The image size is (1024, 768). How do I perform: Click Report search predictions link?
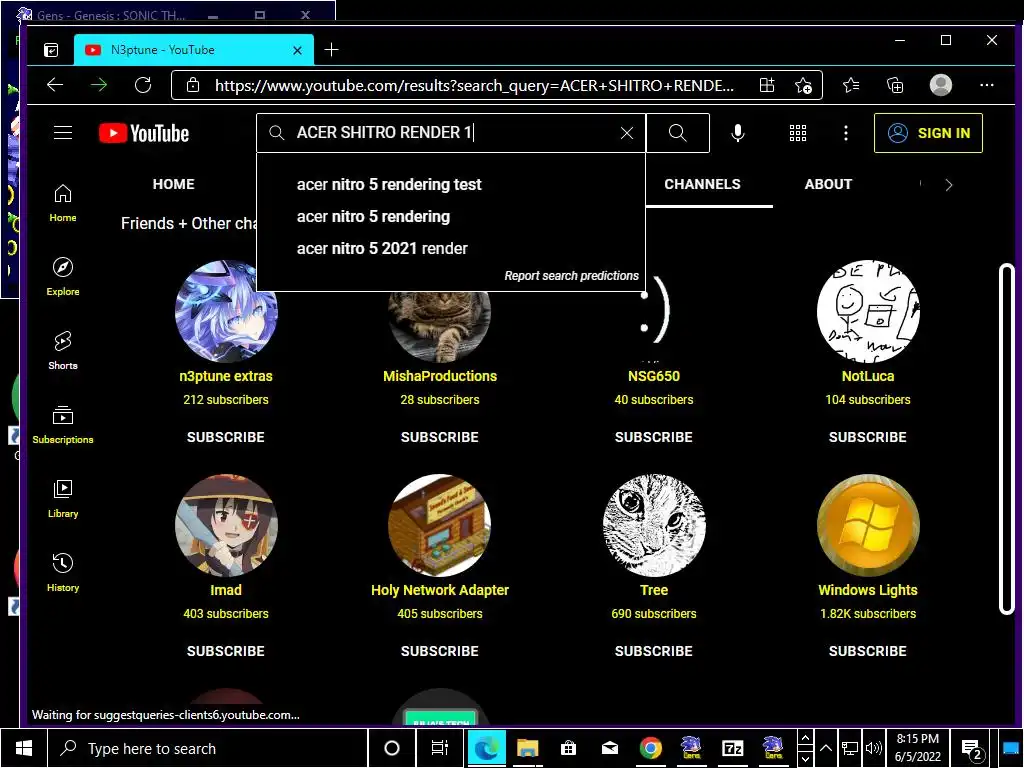[571, 276]
